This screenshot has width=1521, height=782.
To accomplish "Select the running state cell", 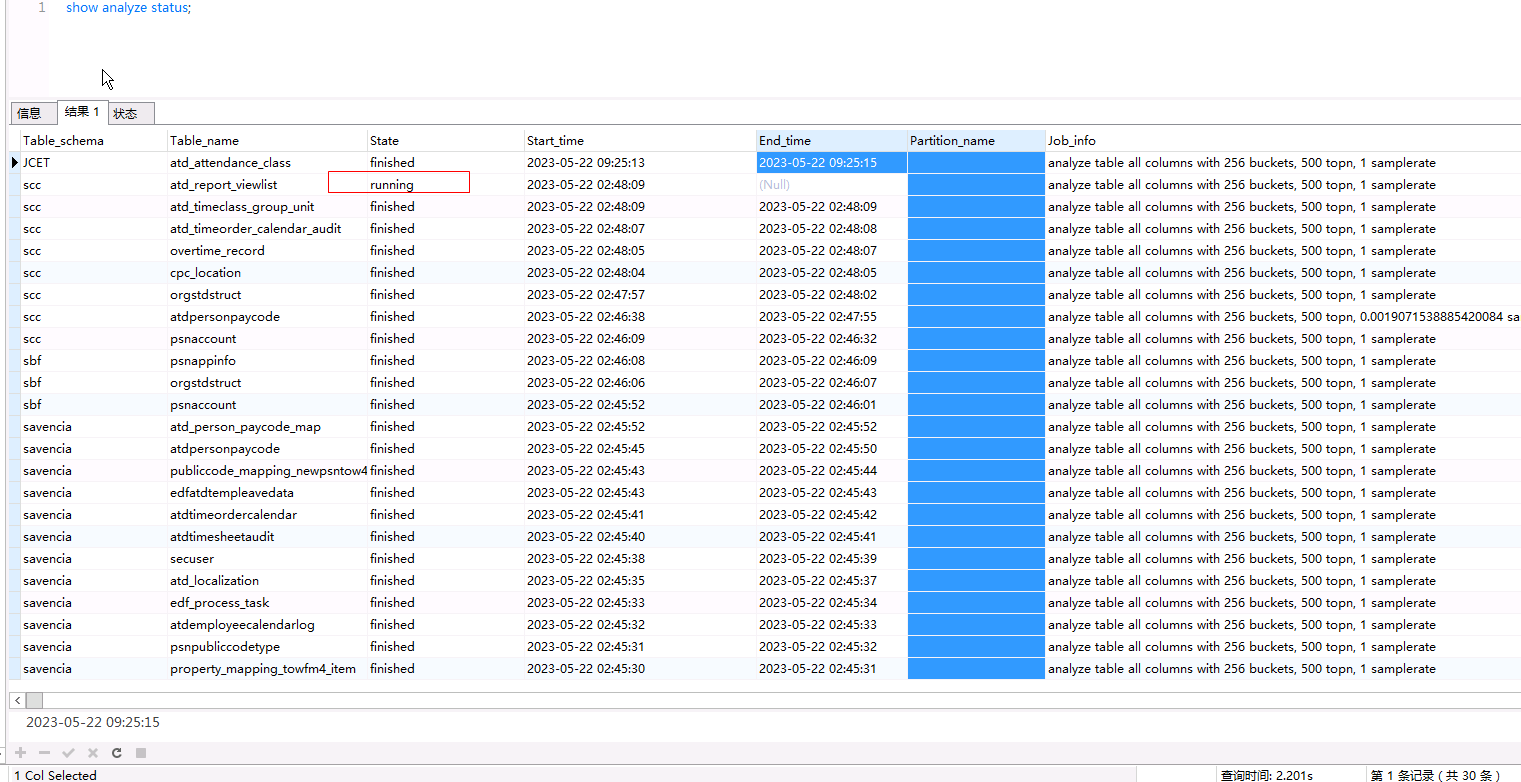I will point(392,185).
